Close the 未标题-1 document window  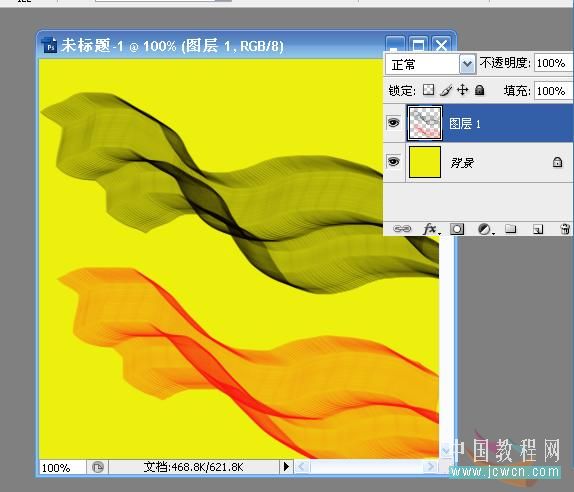point(441,45)
